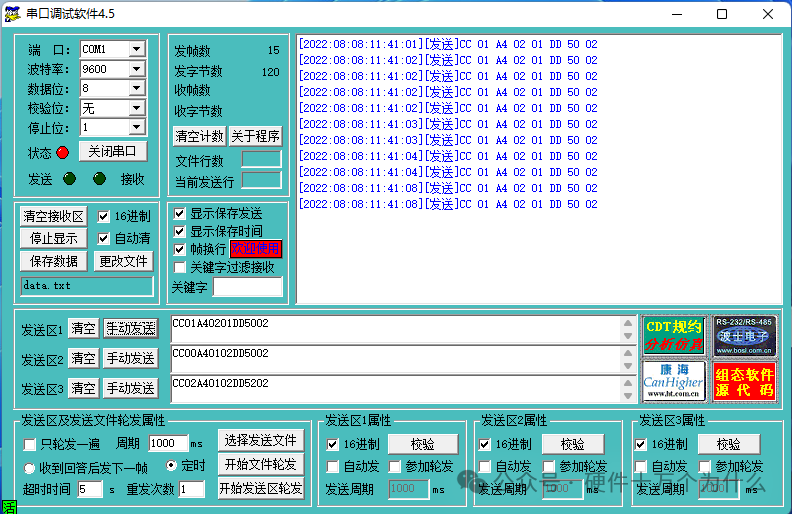Click the 停止显示 button
Viewport: 792px width, 514px height.
tap(54, 238)
